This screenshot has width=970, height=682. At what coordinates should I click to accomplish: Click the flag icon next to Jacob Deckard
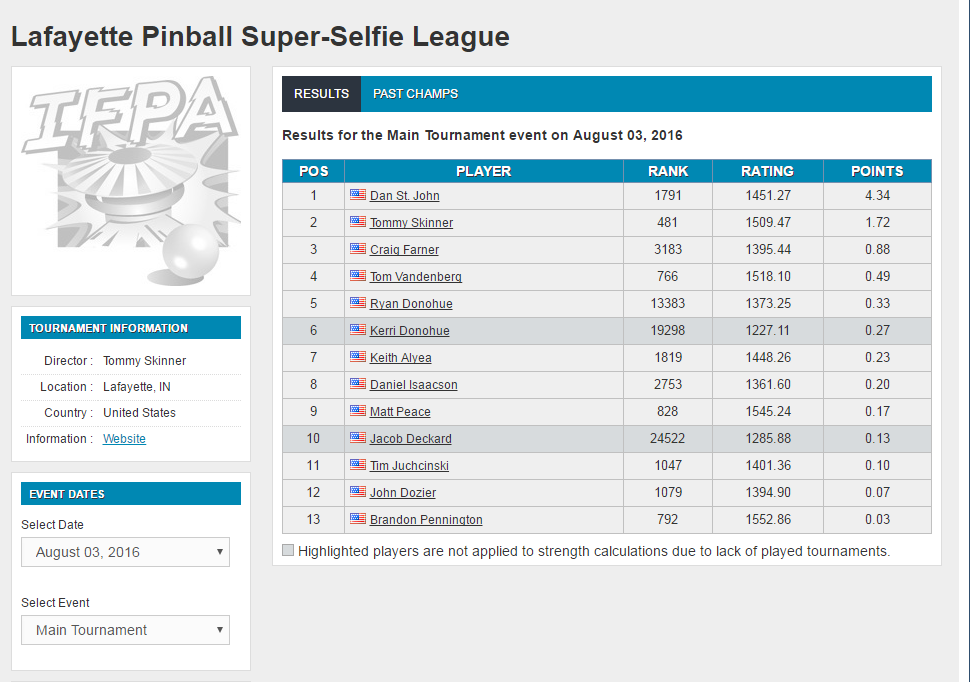pyautogui.click(x=357, y=438)
